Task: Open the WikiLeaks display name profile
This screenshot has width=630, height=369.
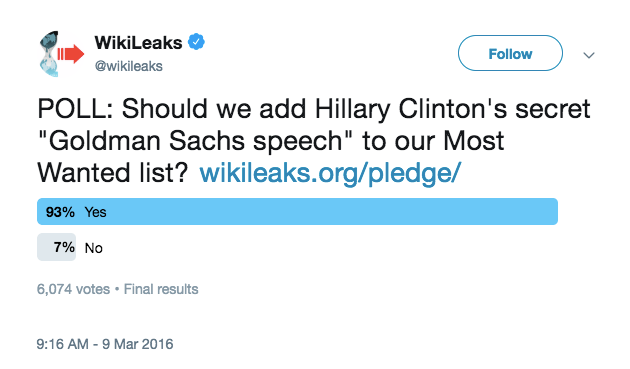Action: point(138,42)
